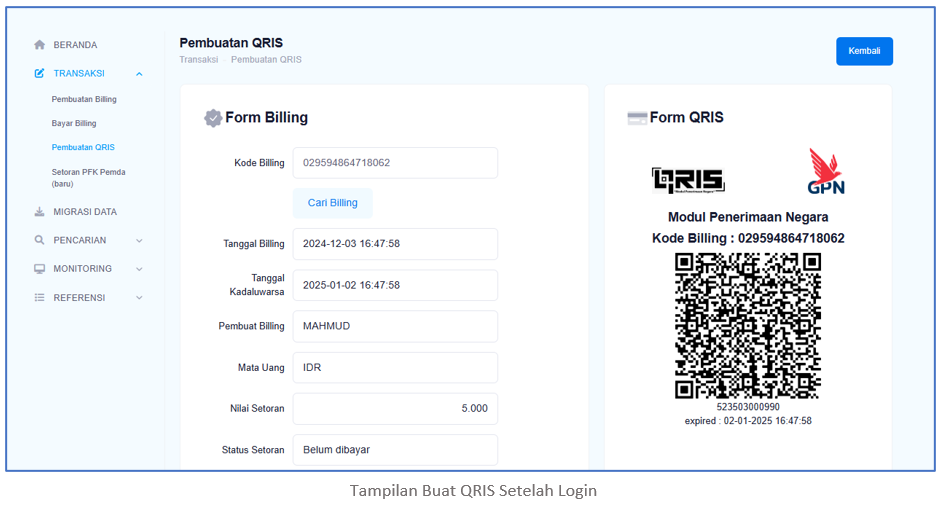Viewport: 944px width, 506px height.
Task: Click the GPN red bird logo
Action: [826, 171]
